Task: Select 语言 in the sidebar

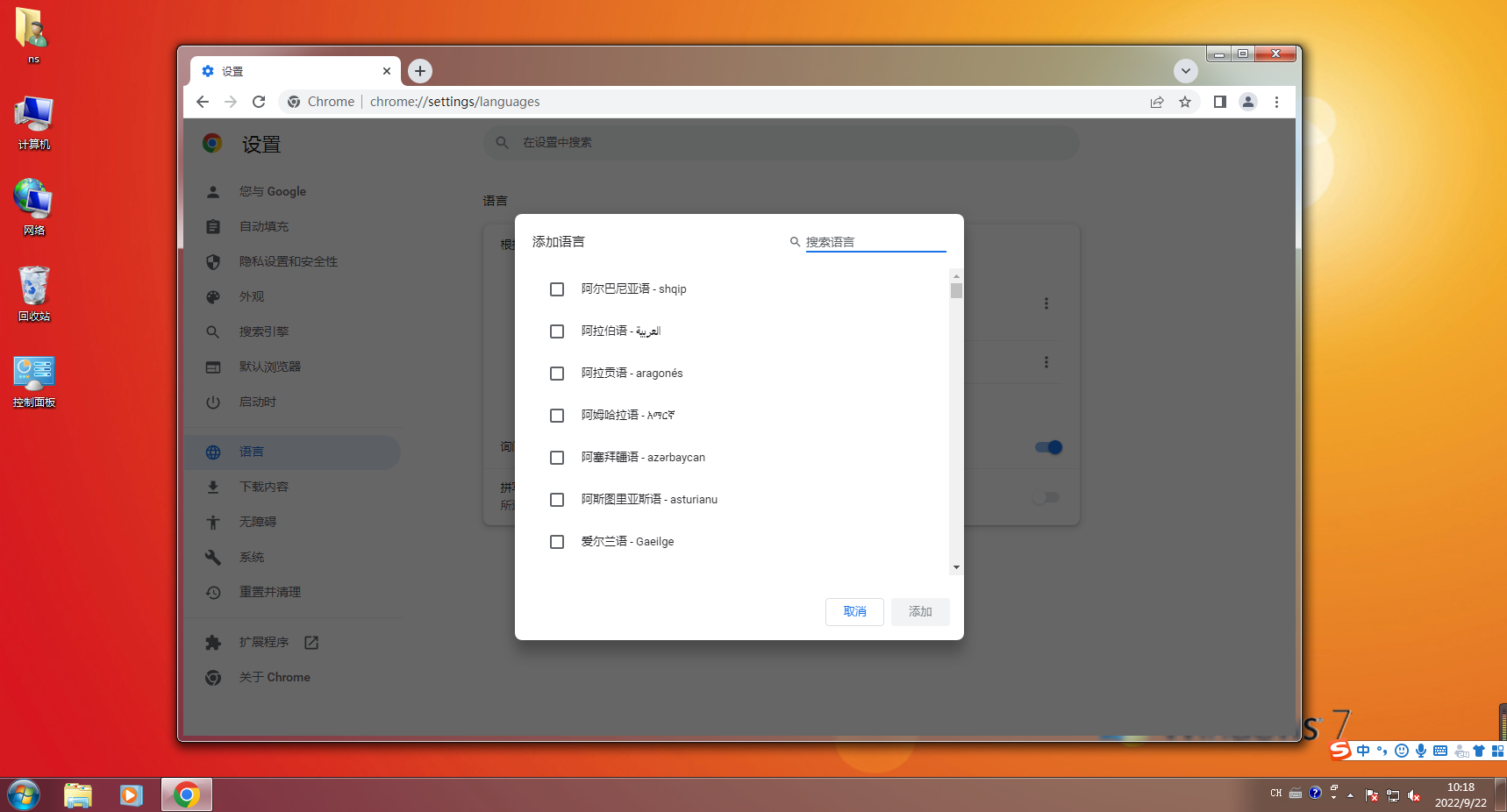Action: [x=293, y=452]
